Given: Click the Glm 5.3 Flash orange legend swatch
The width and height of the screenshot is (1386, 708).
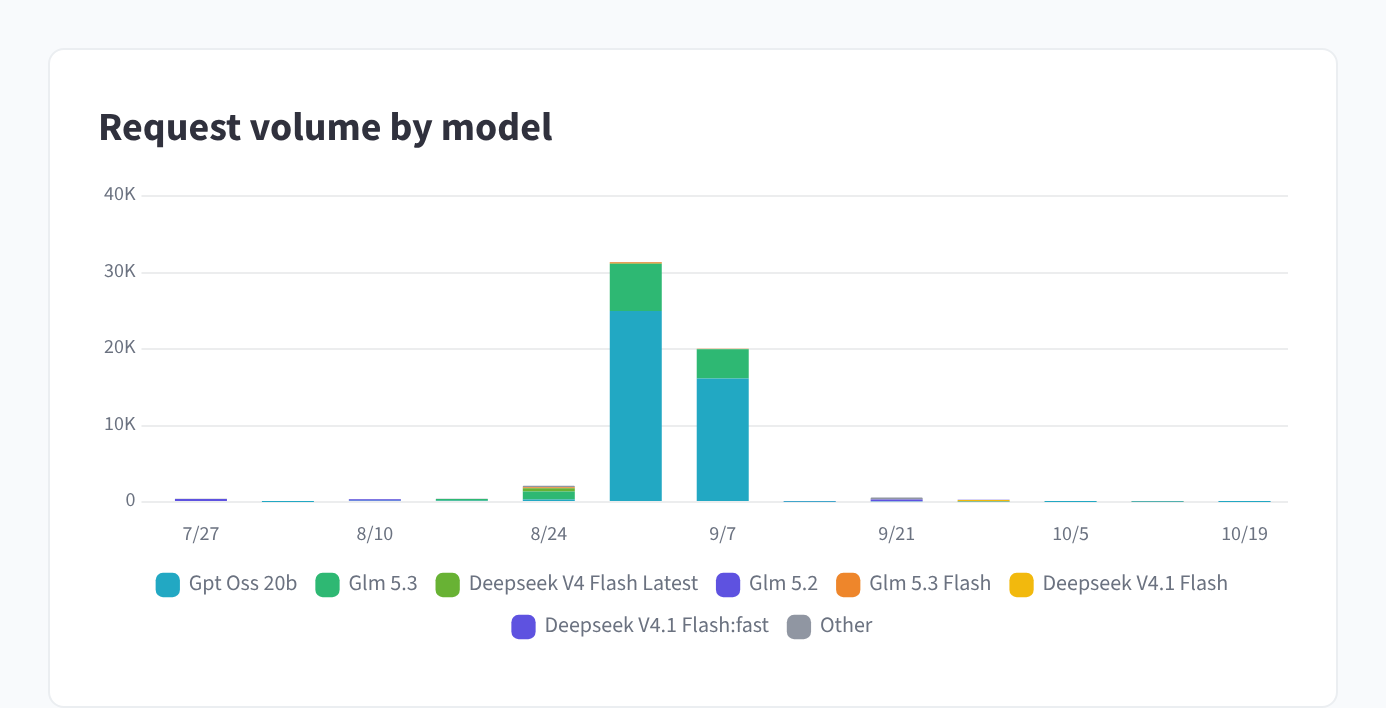Looking at the screenshot, I should tap(848, 584).
